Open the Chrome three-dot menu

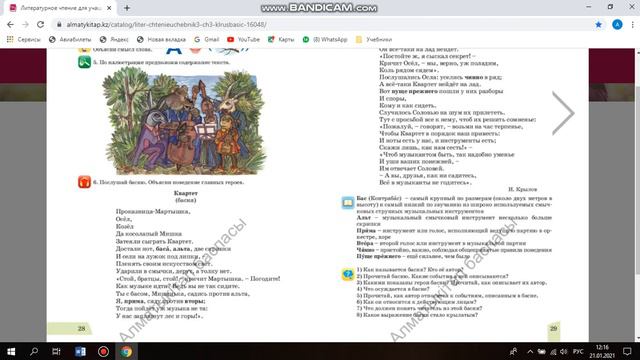(x=633, y=24)
